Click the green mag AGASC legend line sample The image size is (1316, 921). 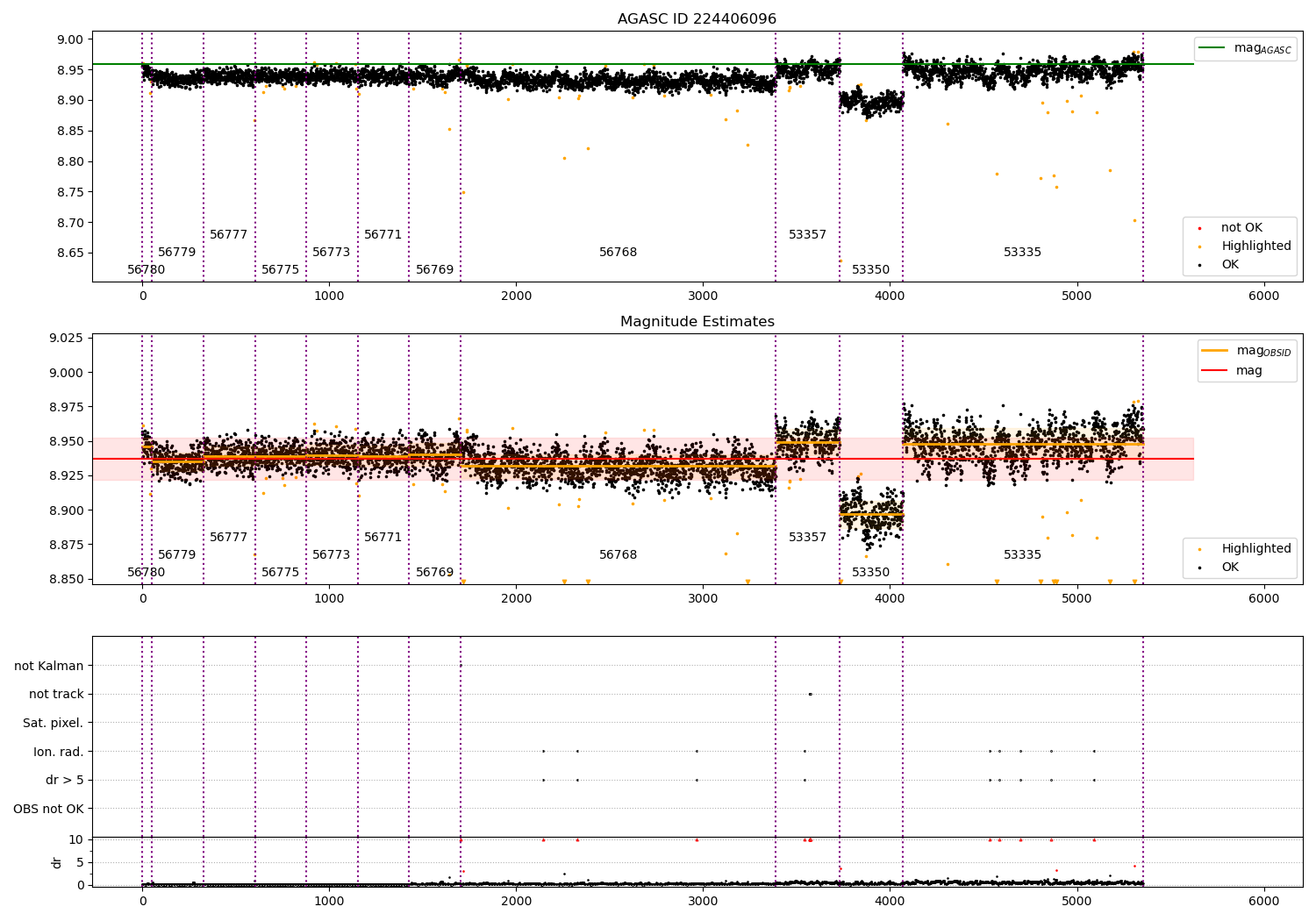[x=1212, y=47]
